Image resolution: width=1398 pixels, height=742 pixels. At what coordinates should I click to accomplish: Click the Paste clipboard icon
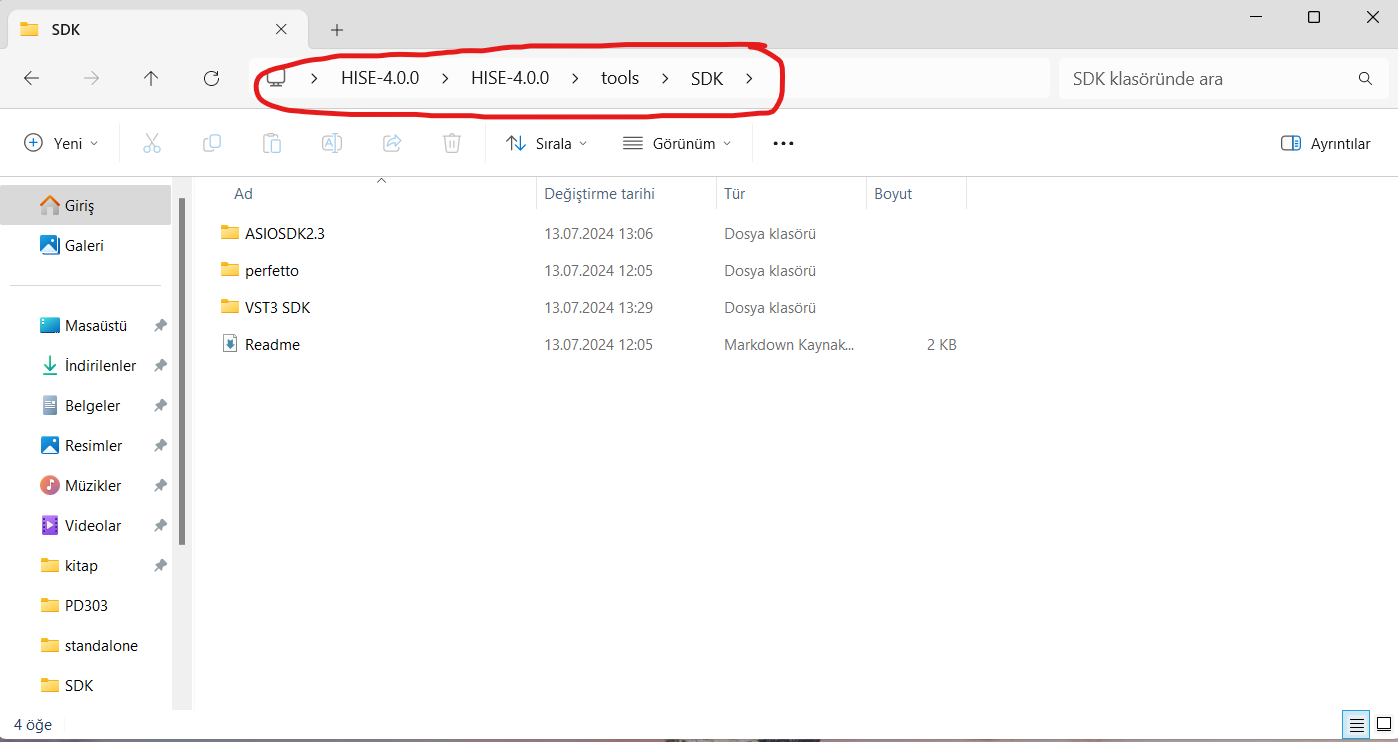(x=272, y=143)
